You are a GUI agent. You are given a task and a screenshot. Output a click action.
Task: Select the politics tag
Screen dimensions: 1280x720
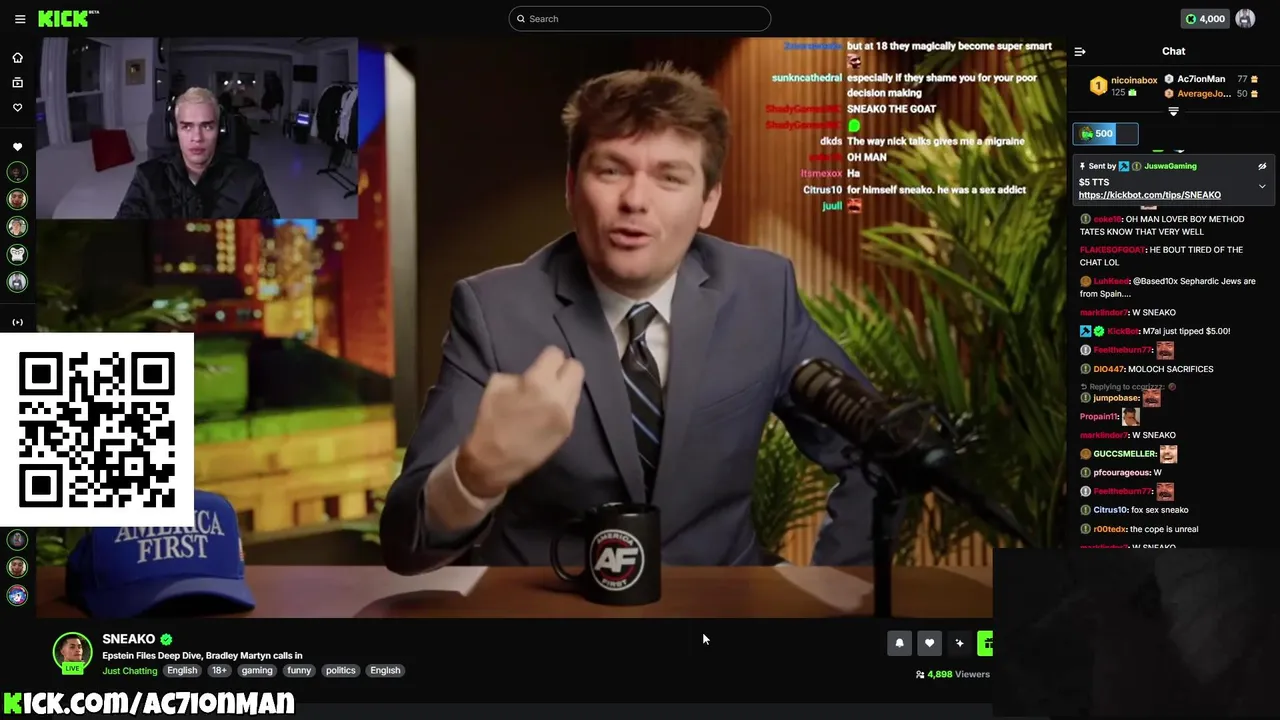tap(340, 670)
